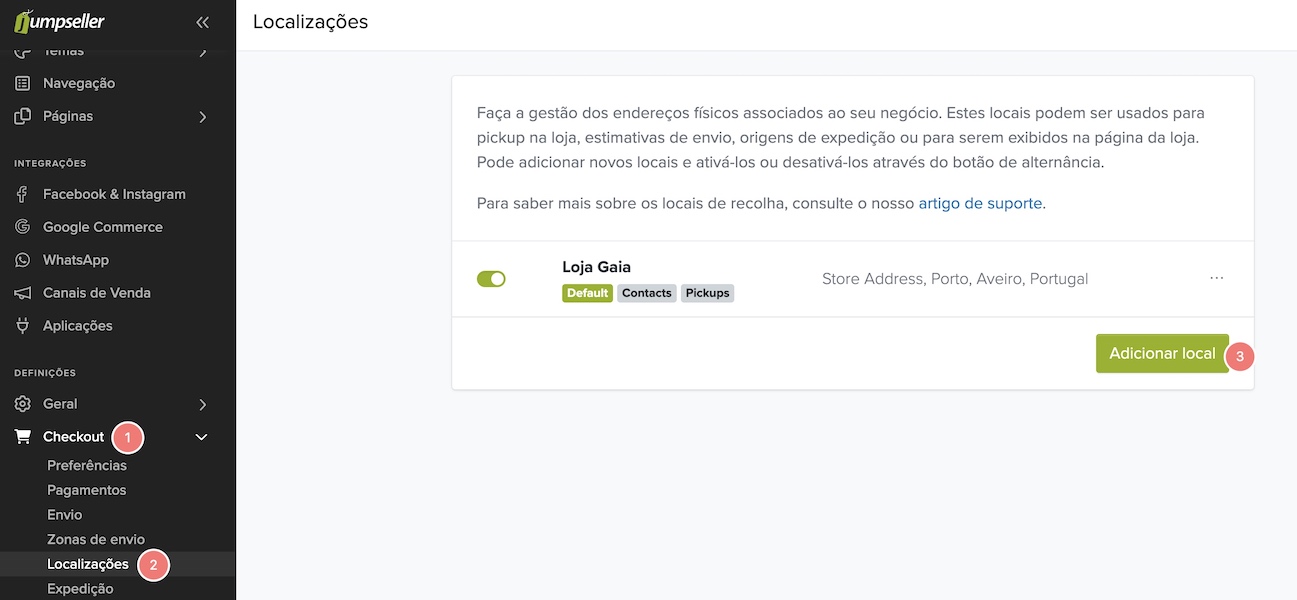This screenshot has height=600, width=1297.
Task: Click the Facebook icon in sidebar
Action: click(x=22, y=194)
